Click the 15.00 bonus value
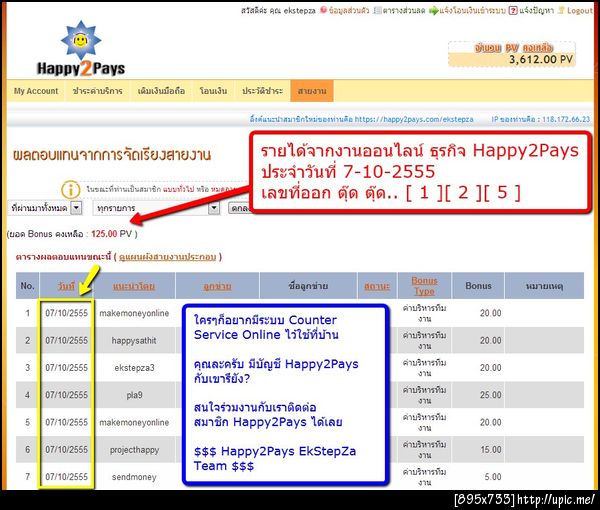 pos(491,450)
